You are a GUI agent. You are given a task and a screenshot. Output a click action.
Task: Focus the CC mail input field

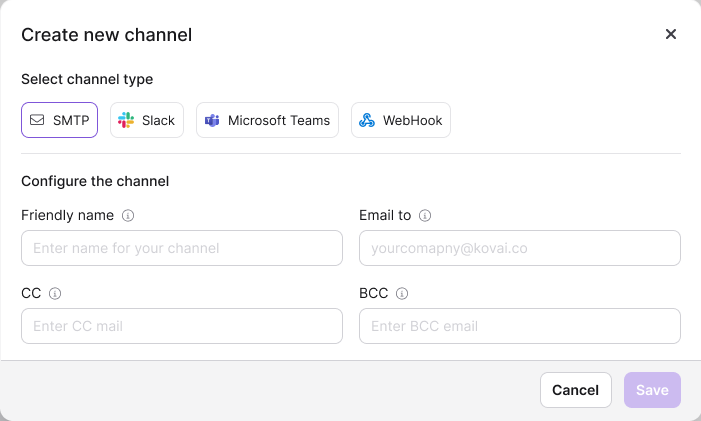(182, 326)
